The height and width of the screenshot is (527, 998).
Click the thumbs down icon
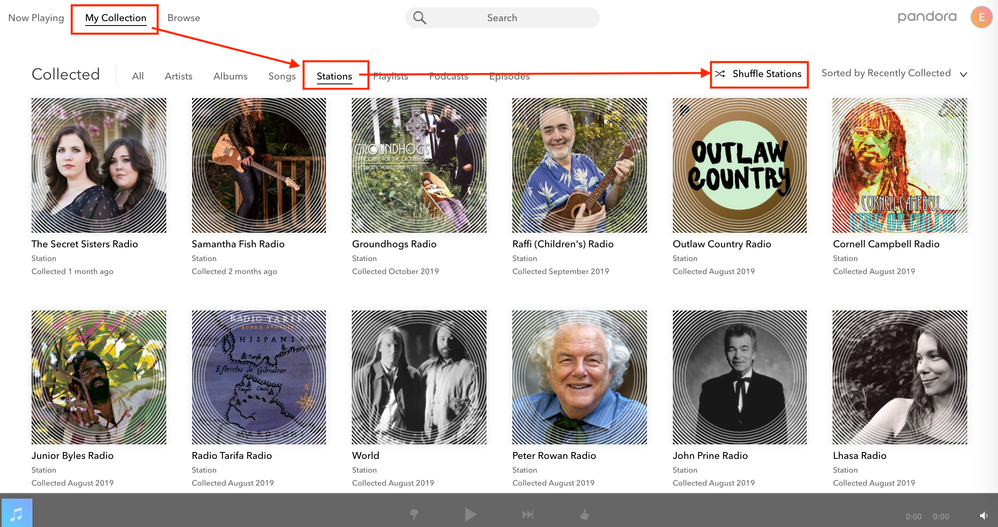click(412, 514)
